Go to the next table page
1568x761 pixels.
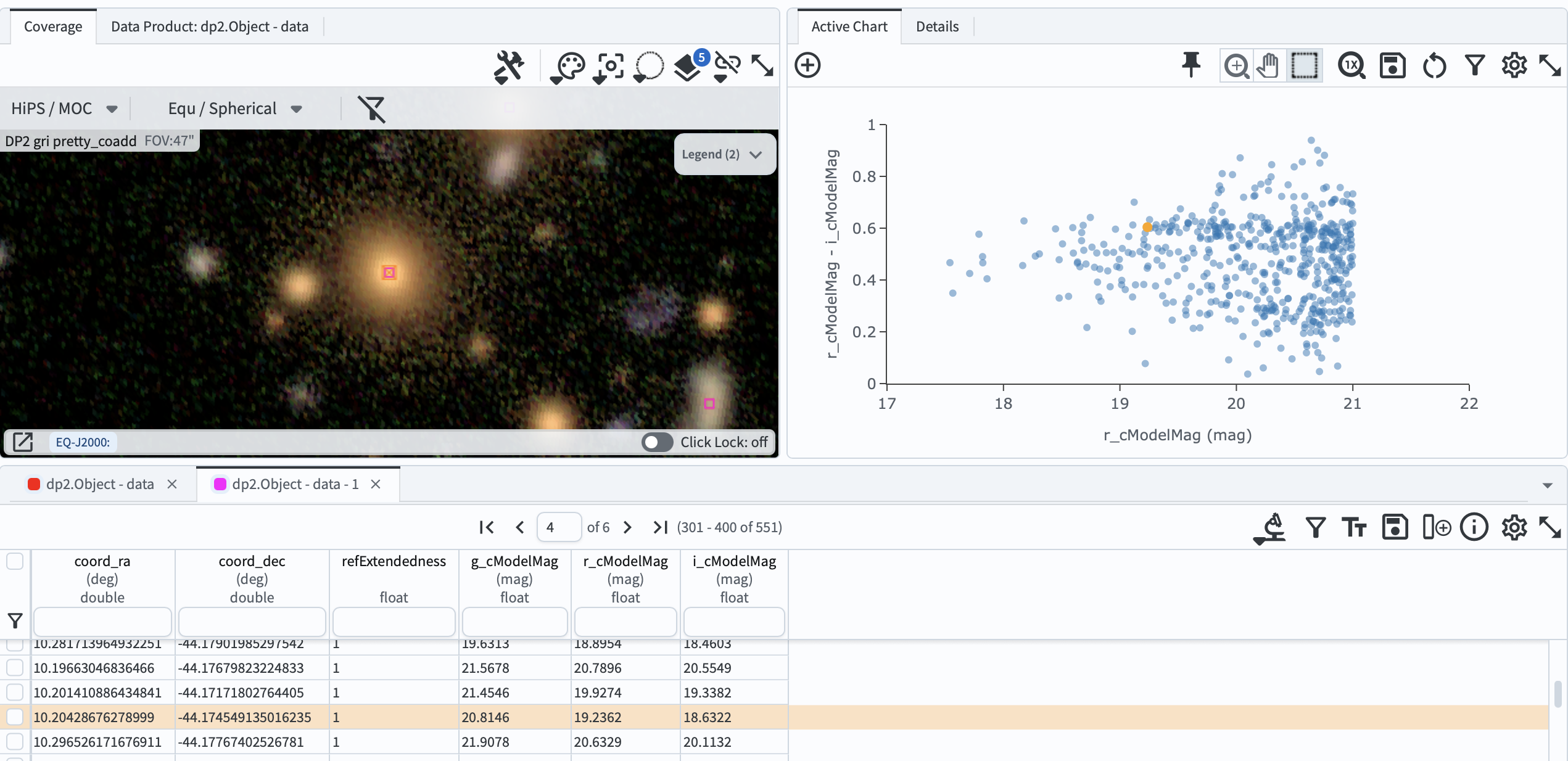[x=627, y=527]
